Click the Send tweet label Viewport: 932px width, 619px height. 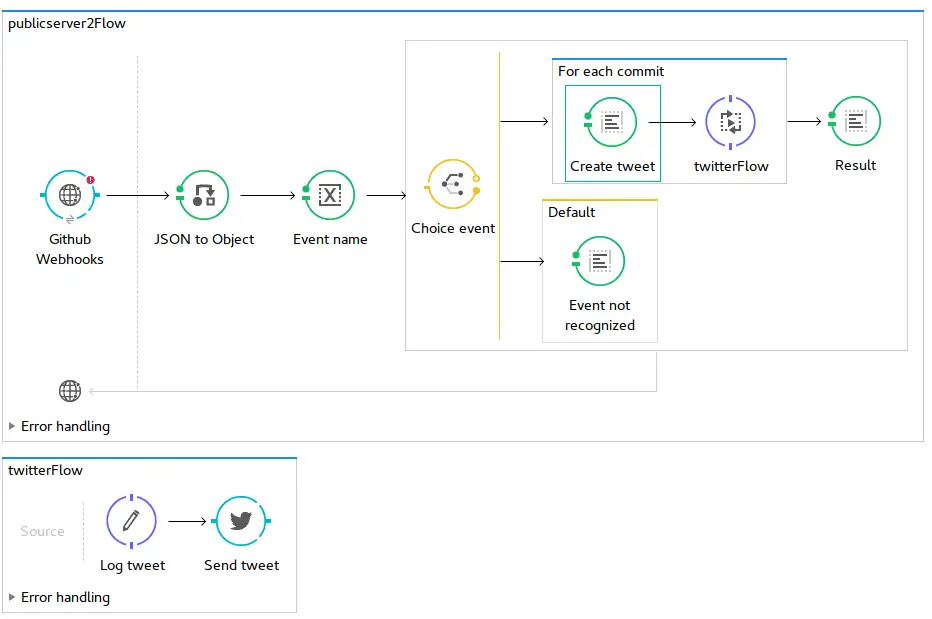tap(241, 565)
